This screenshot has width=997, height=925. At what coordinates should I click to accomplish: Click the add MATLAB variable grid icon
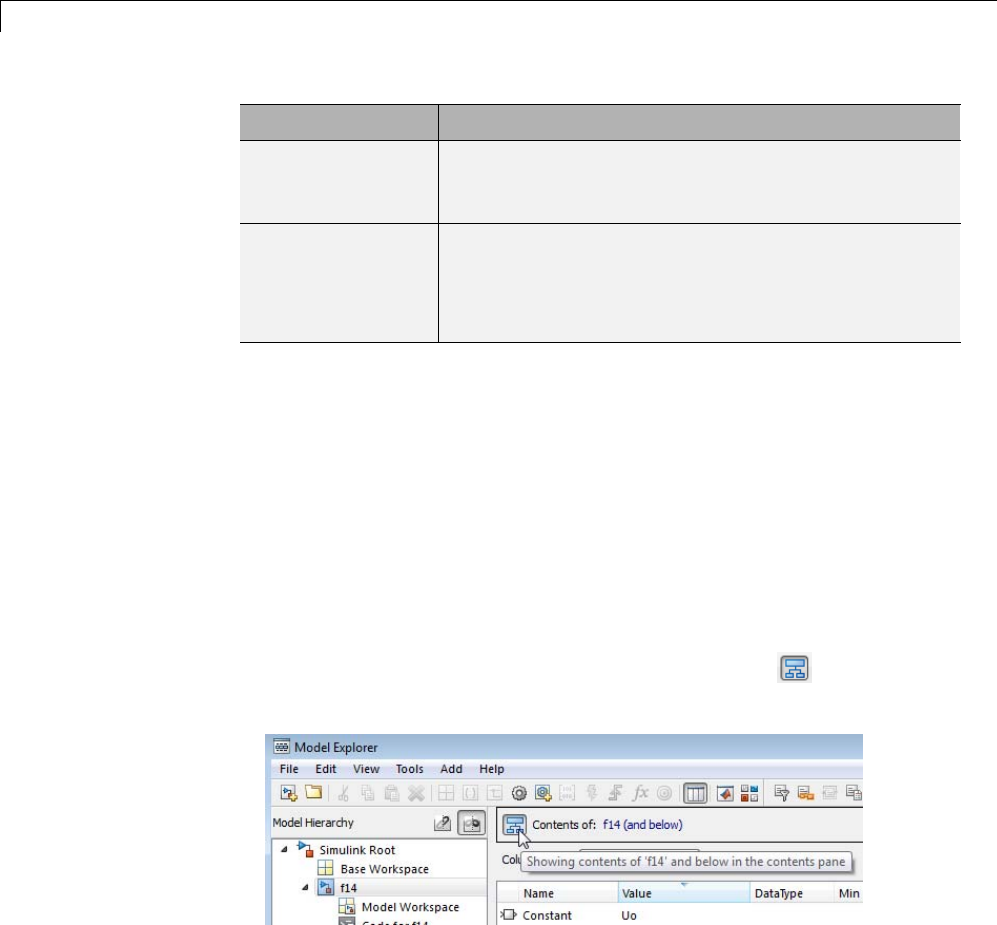click(446, 793)
